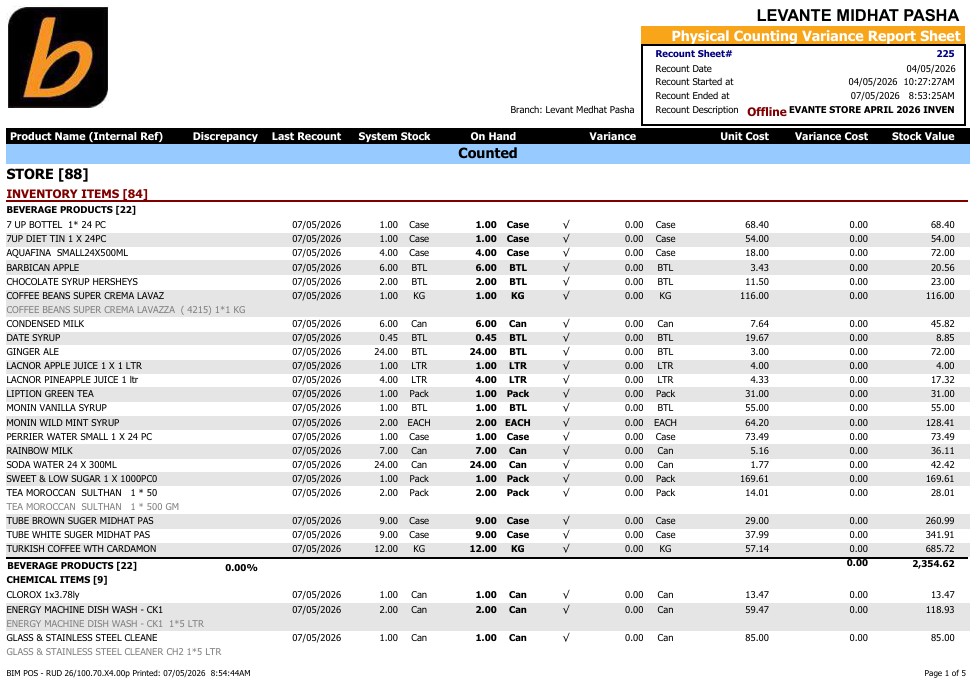Click the orange b company logo
The width and height of the screenshot is (977, 691).
point(58,57)
